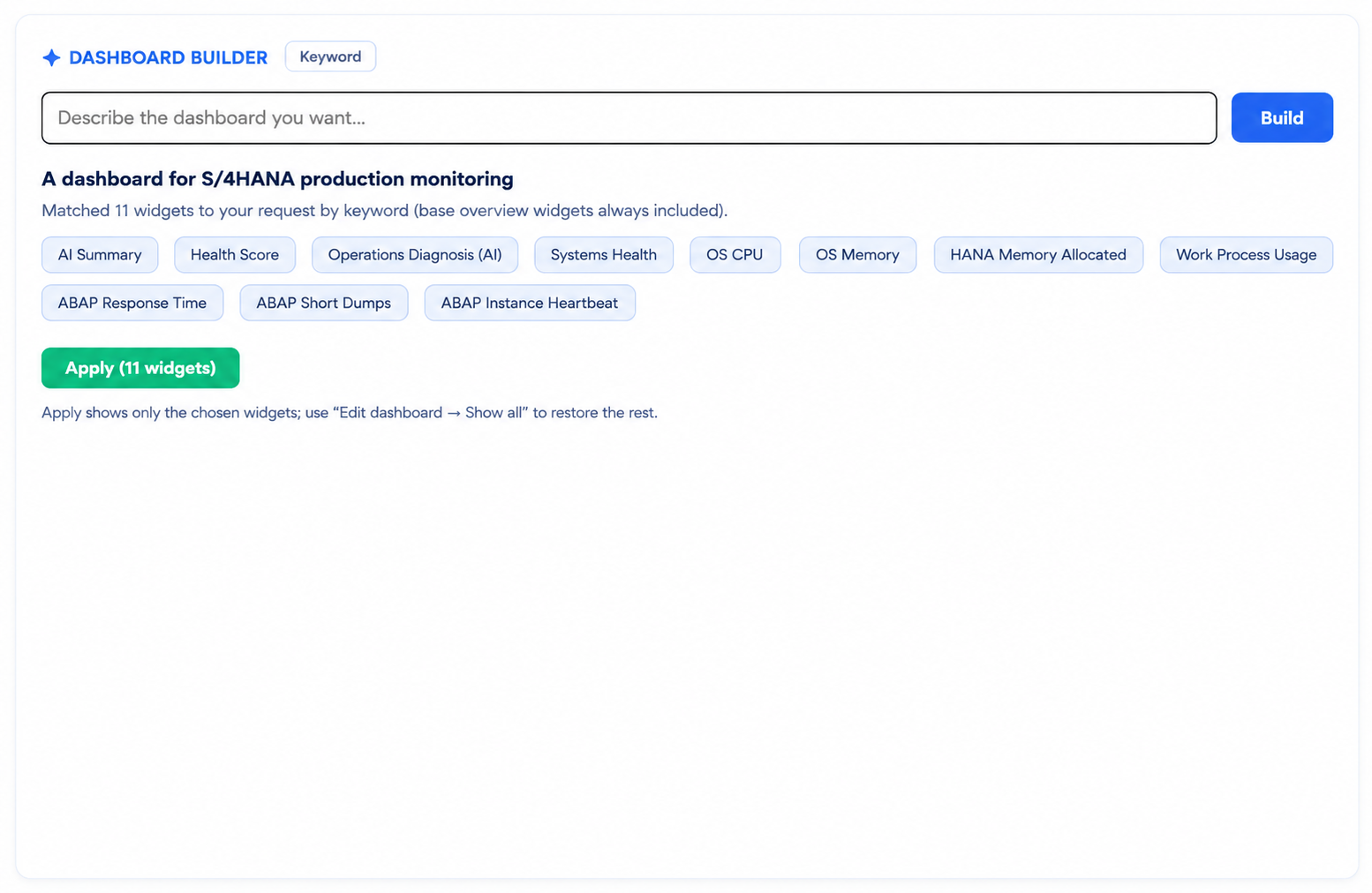This screenshot has width=1372, height=893.
Task: Select the ABAP Instance Heartbeat chip
Action: point(530,303)
